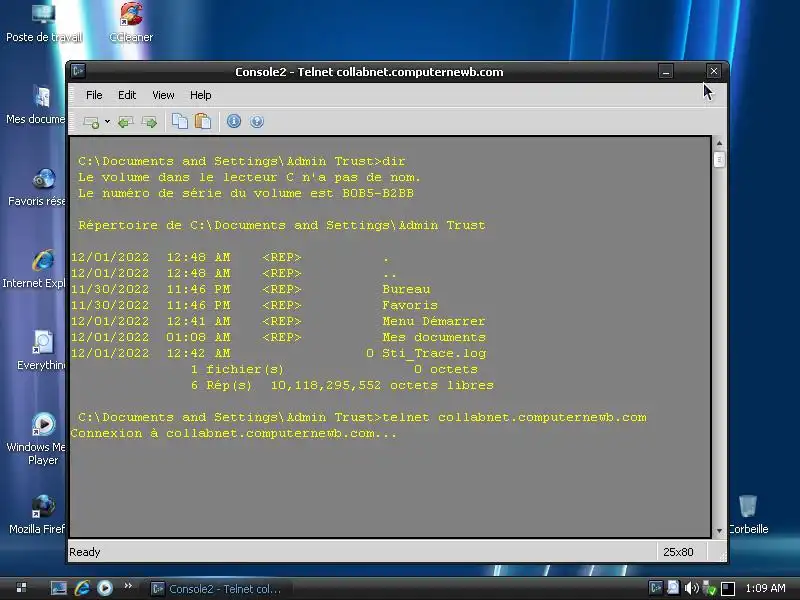The height and width of the screenshot is (600, 800).
Task: Select the CCleaner desktop icon
Action: (131, 23)
